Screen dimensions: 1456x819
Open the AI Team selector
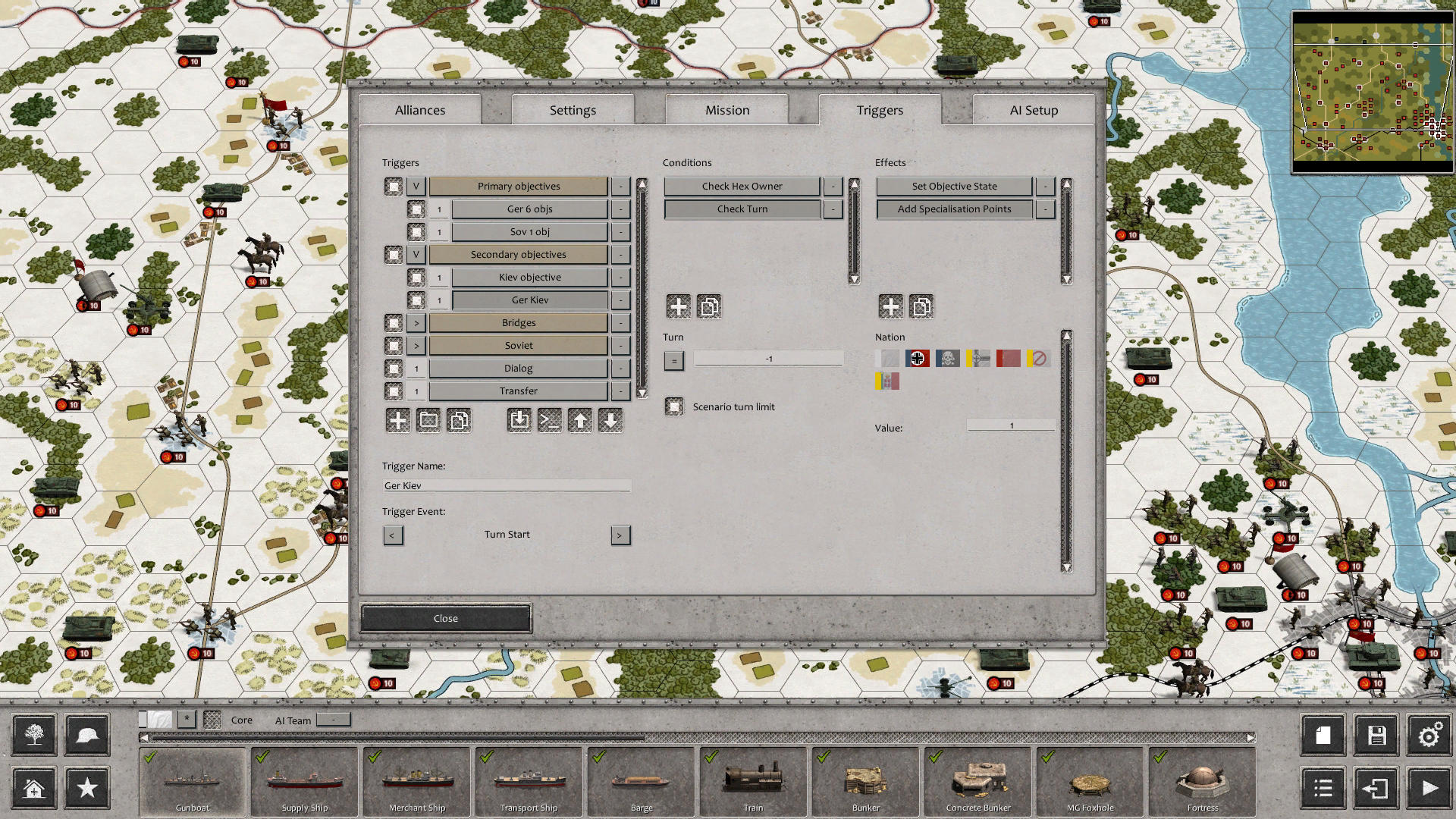coord(333,720)
